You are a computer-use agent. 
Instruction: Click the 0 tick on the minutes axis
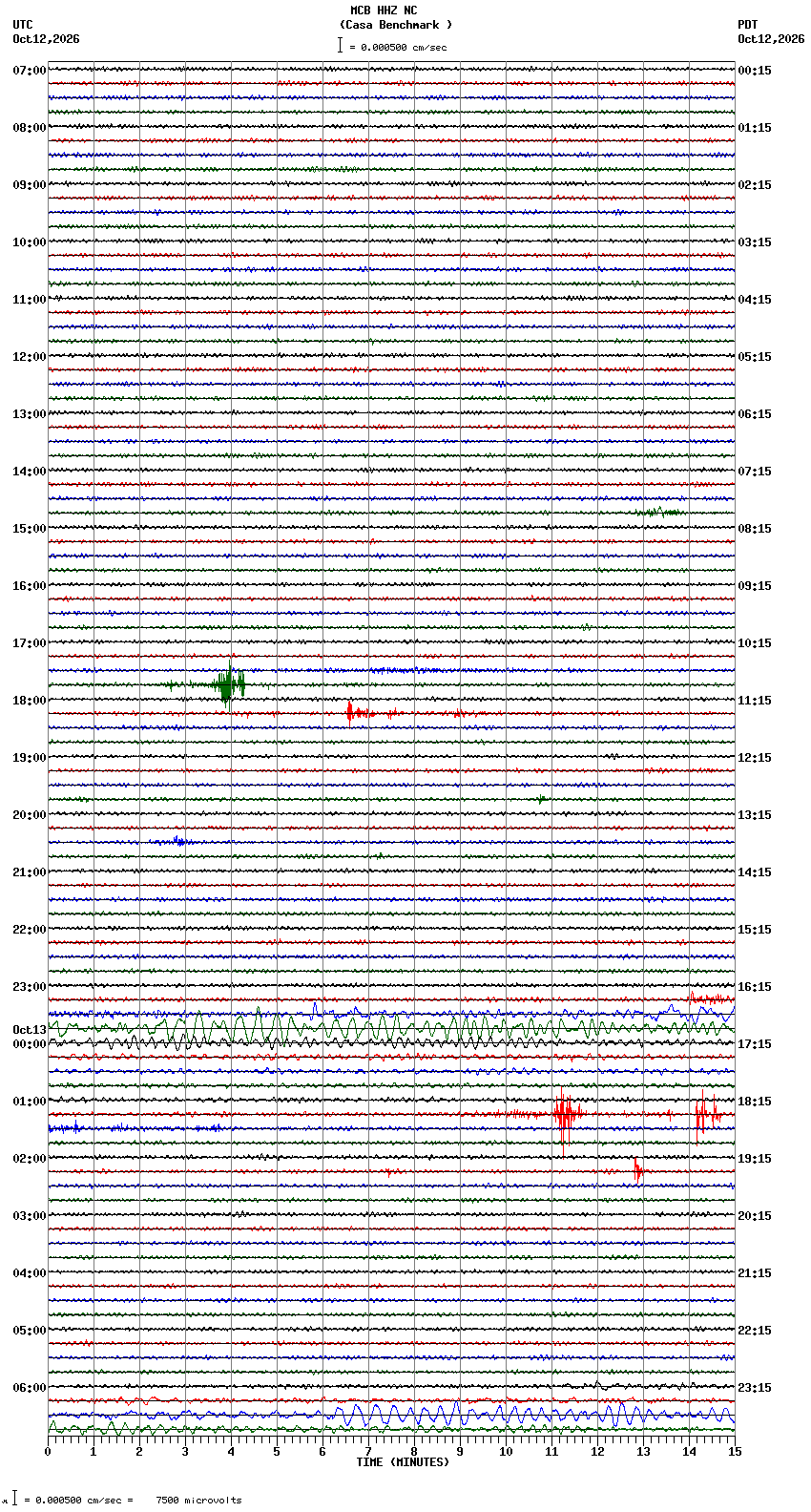(x=48, y=1452)
